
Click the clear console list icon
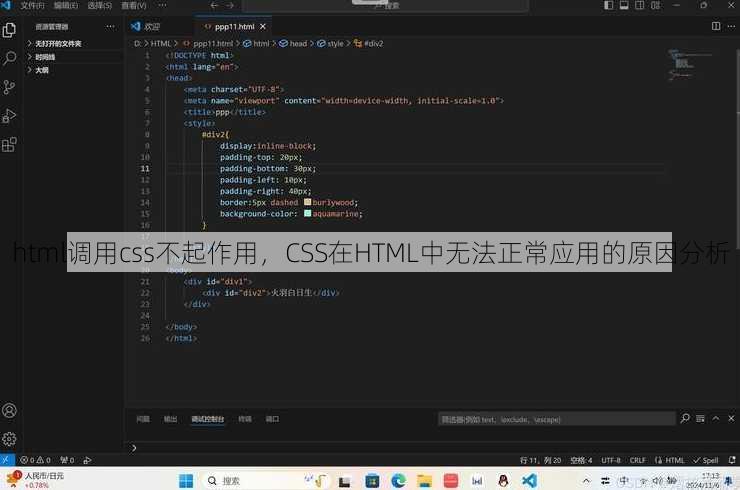(x=700, y=419)
